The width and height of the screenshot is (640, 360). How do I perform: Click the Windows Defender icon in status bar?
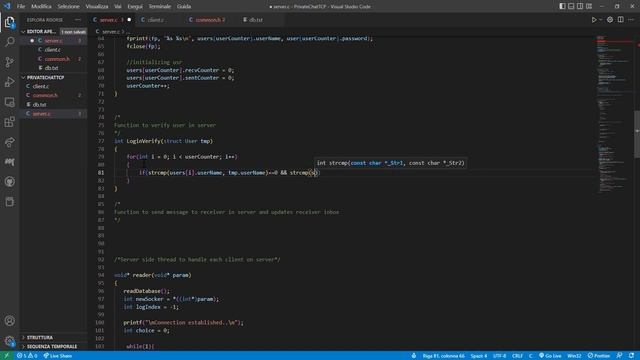(x=414, y=356)
